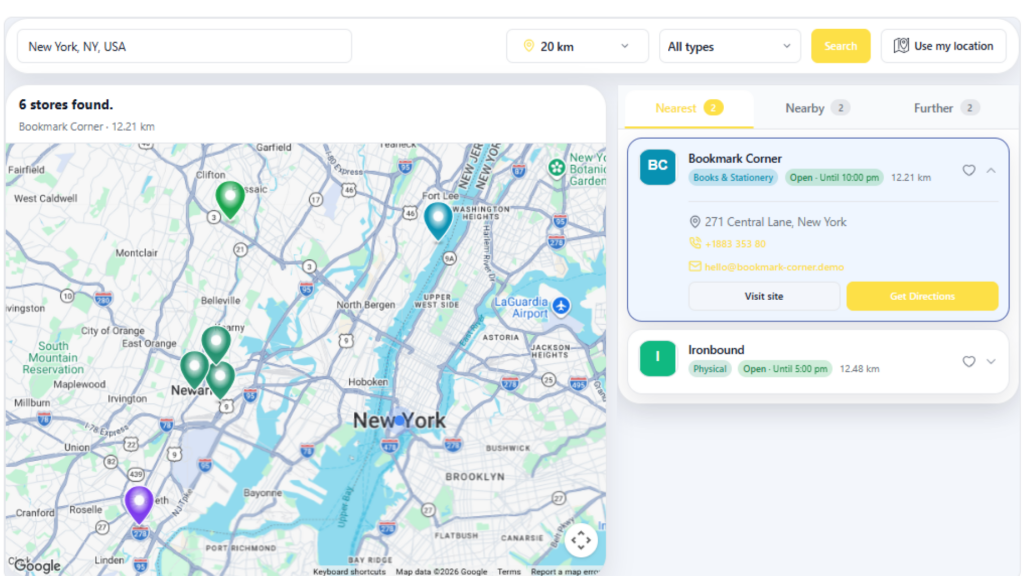Click Get Directions for Bookmark Corner
Viewport: 1024px width, 576px height.
click(x=922, y=296)
